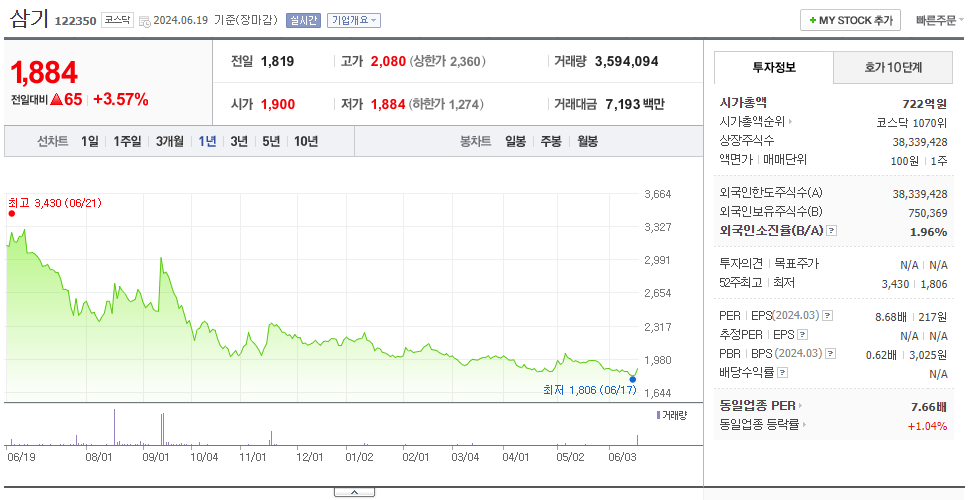Click the 전일 value 1,819
Viewport: 968px width, 500px height.
[x=277, y=61]
